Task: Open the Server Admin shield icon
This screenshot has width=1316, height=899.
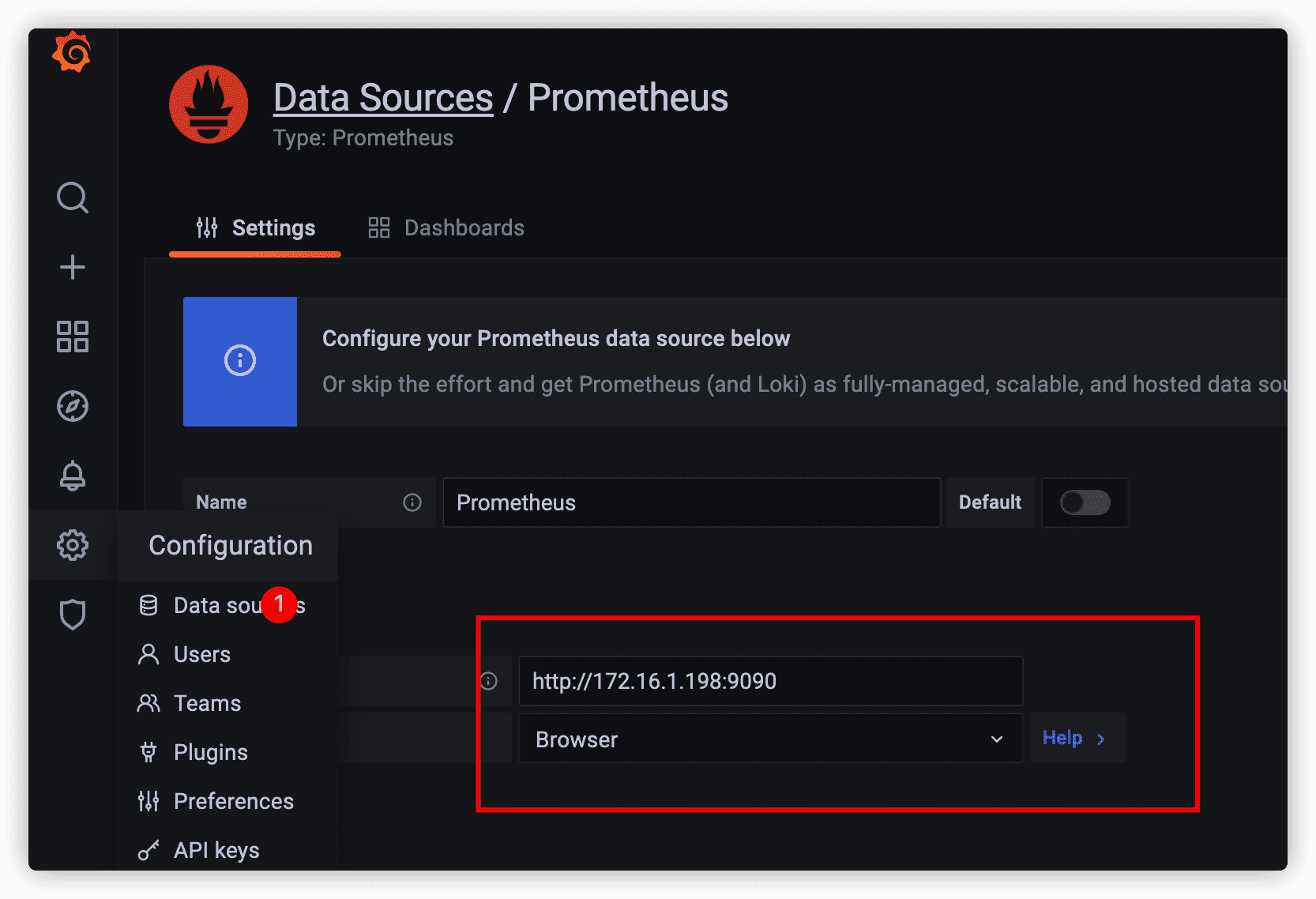Action: coord(73,615)
